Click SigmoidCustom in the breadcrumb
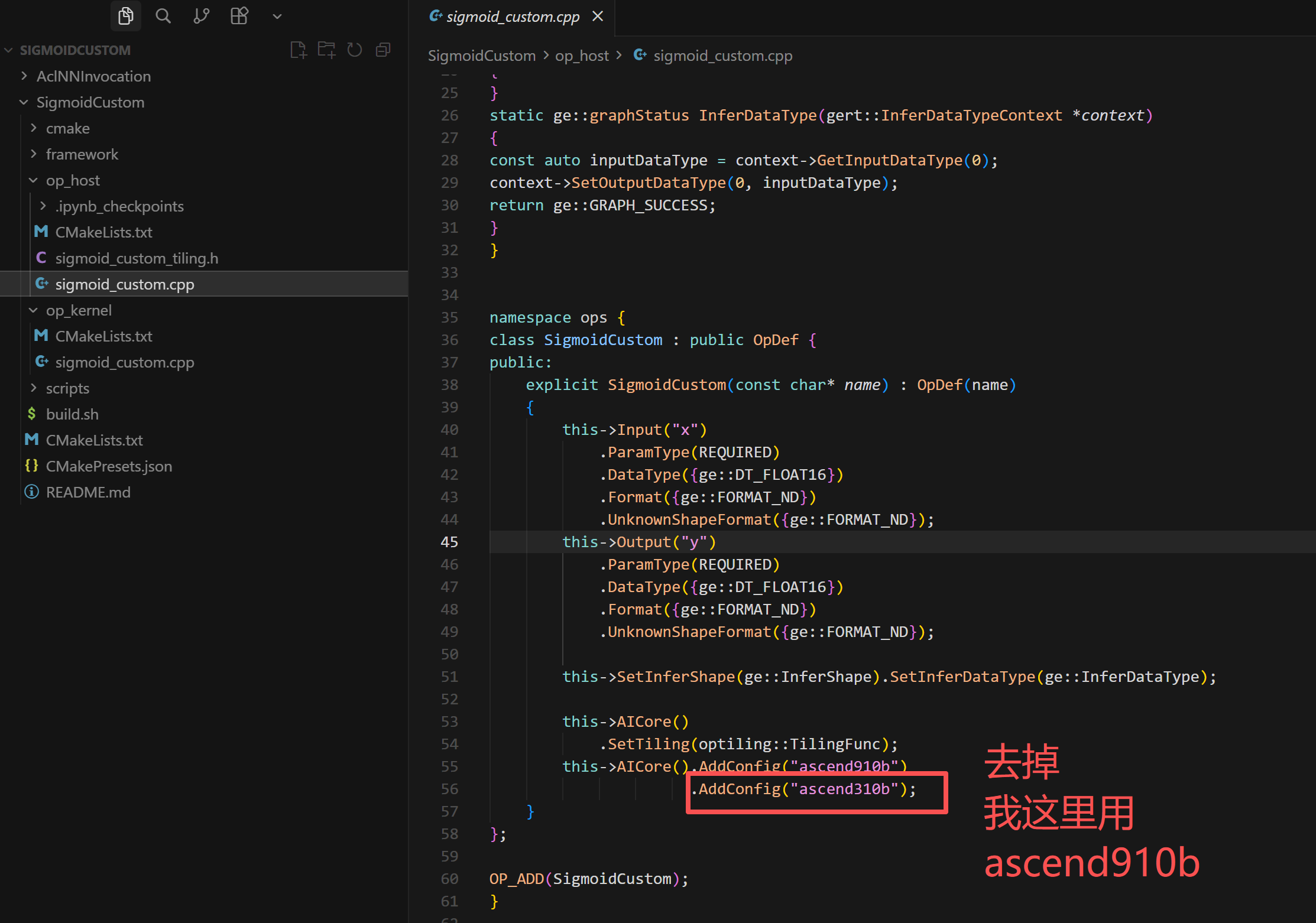 coord(481,56)
